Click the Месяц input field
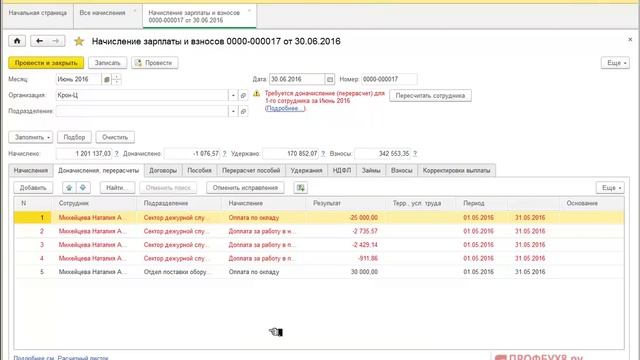The height and width of the screenshot is (360, 640). pyautogui.click(x=78, y=79)
